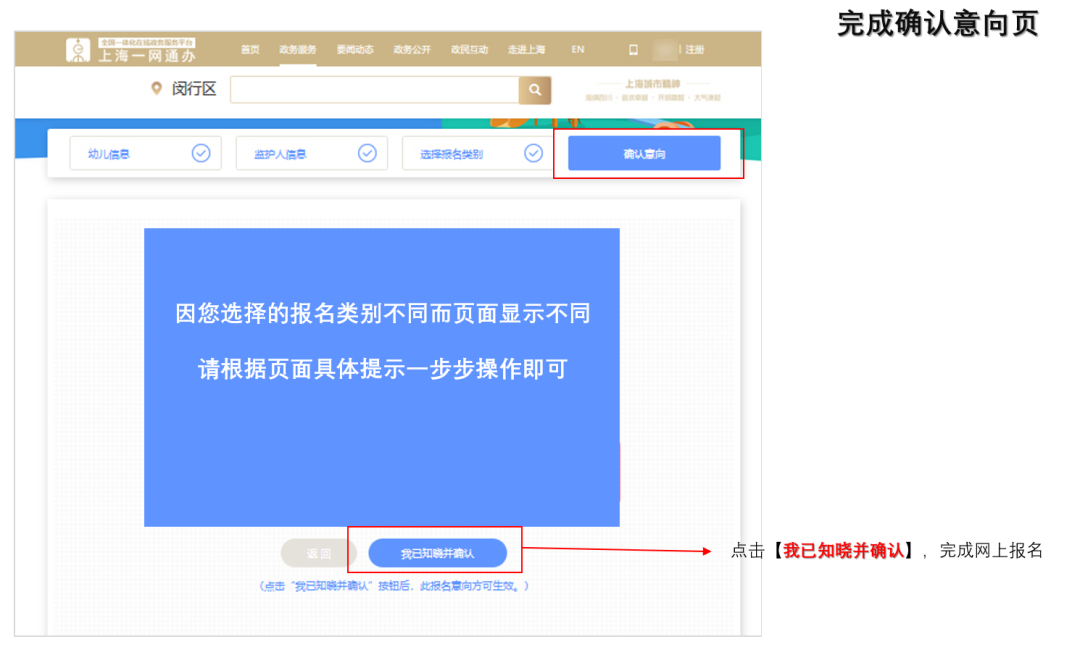Open the 政务公开 menu item
The height and width of the screenshot is (663, 1080).
click(x=412, y=50)
